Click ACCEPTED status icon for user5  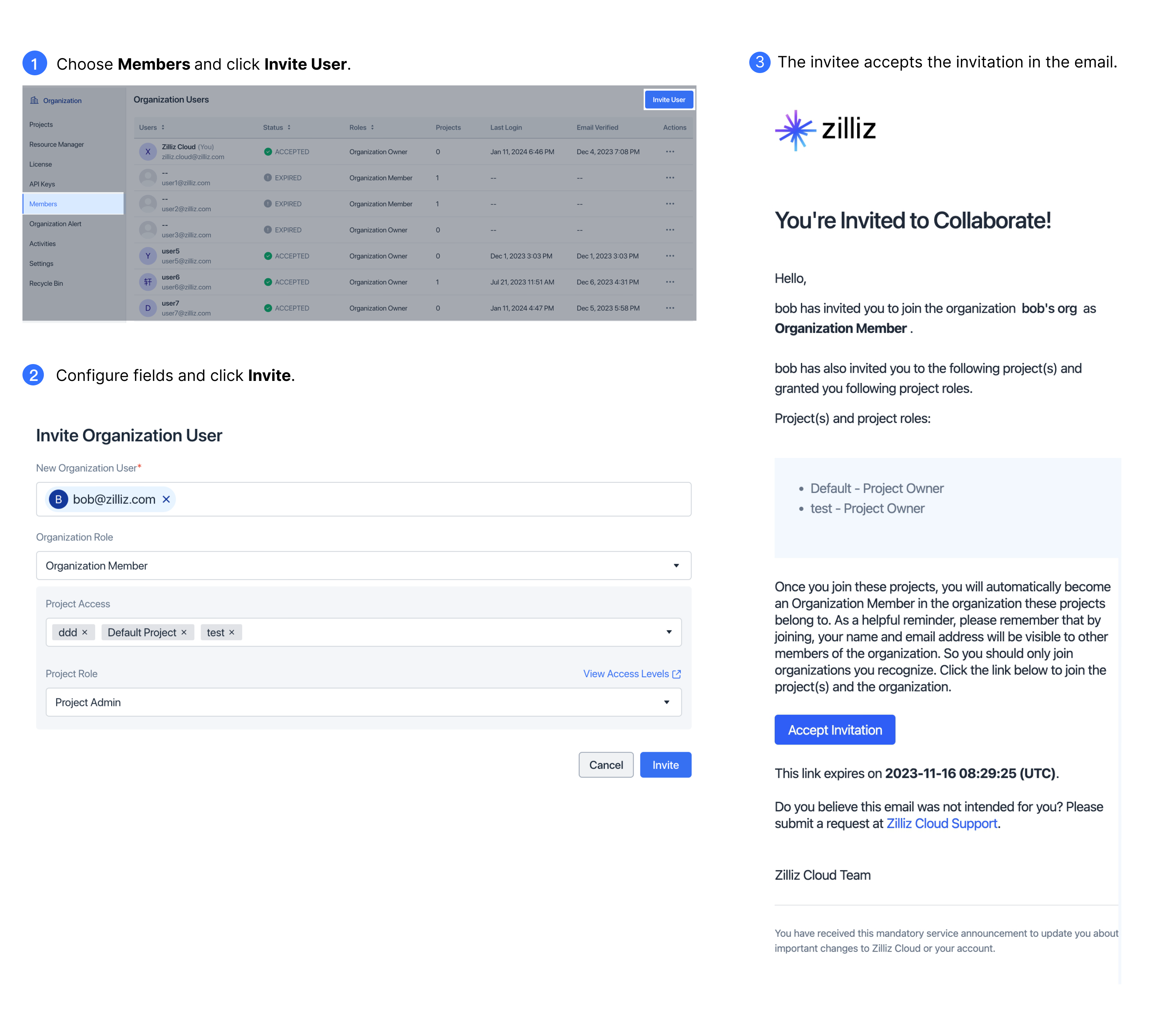click(268, 256)
